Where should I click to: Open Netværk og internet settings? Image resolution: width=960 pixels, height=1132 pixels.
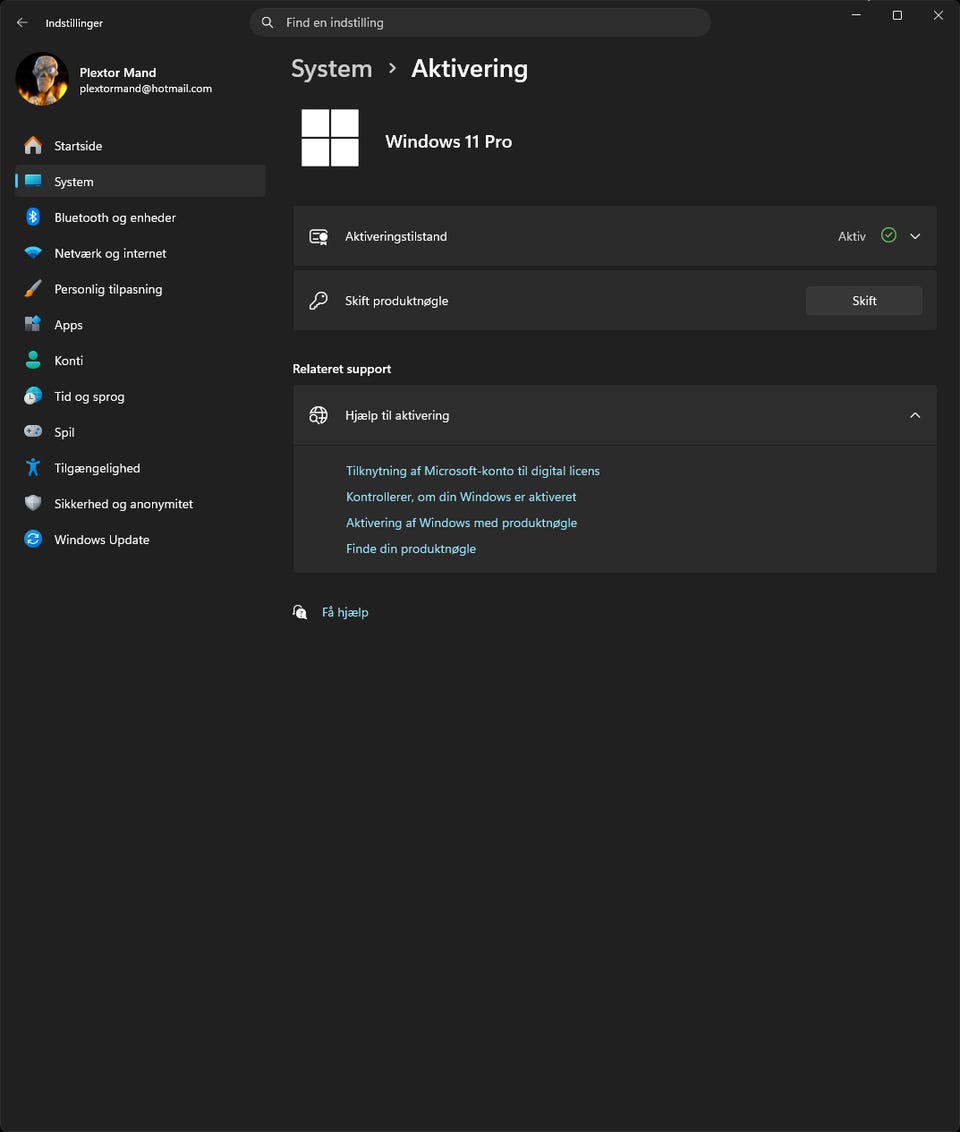coord(140,253)
